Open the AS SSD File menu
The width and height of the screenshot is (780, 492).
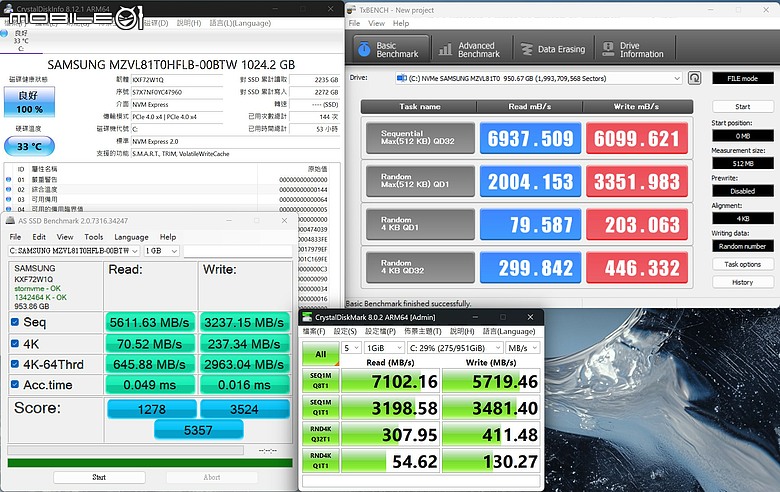[x=15, y=237]
